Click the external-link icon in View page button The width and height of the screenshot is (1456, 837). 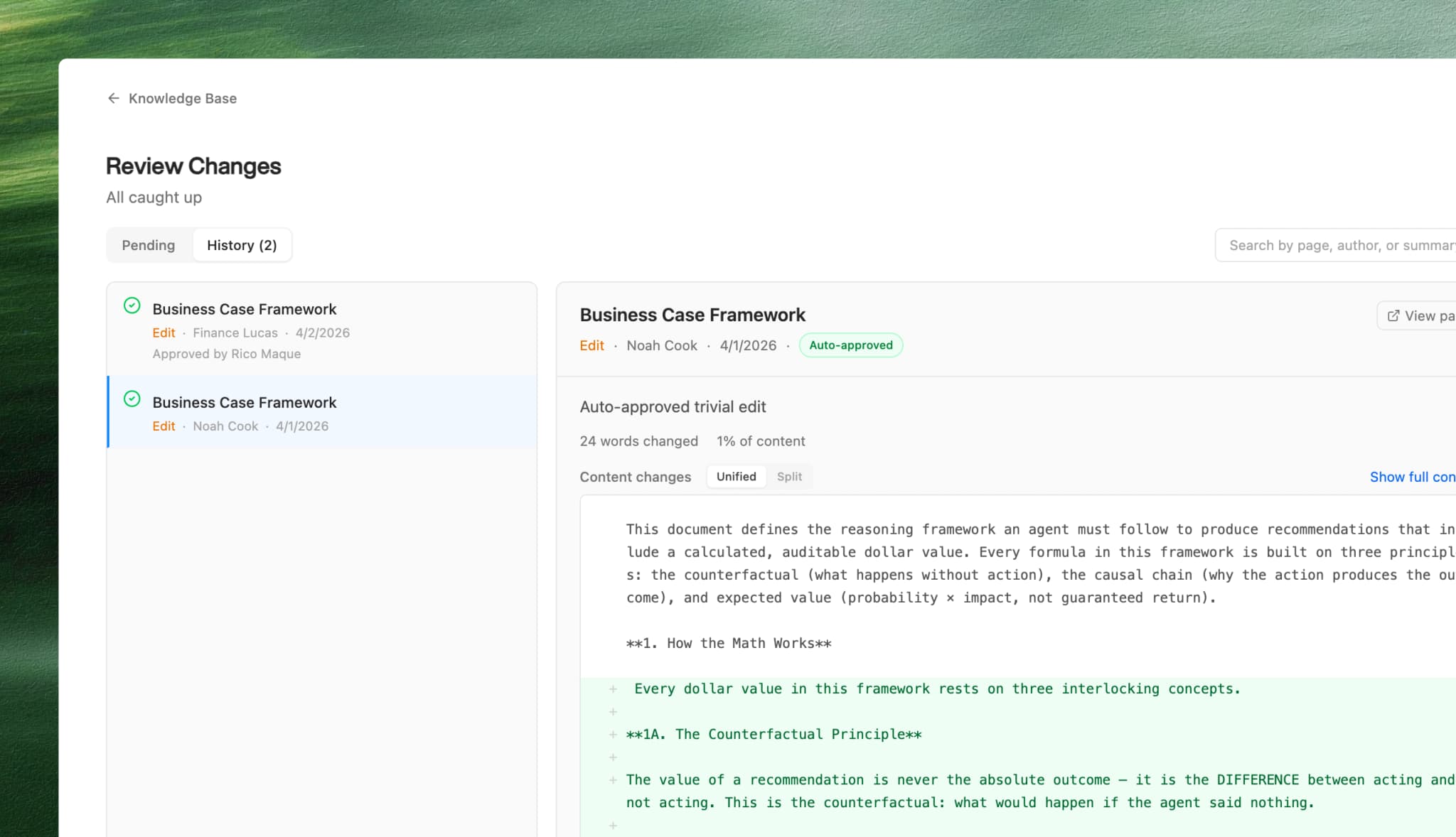click(1394, 315)
